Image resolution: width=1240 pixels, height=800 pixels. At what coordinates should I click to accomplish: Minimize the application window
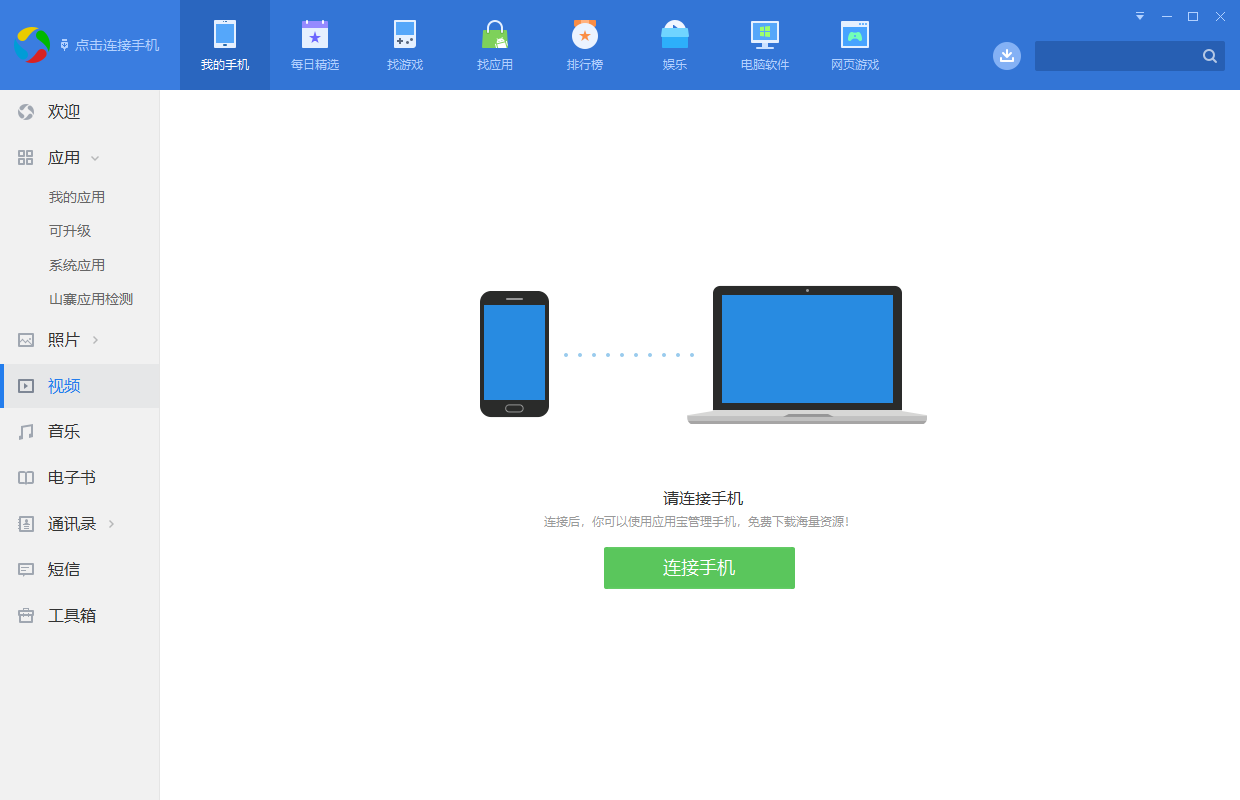point(1167,16)
